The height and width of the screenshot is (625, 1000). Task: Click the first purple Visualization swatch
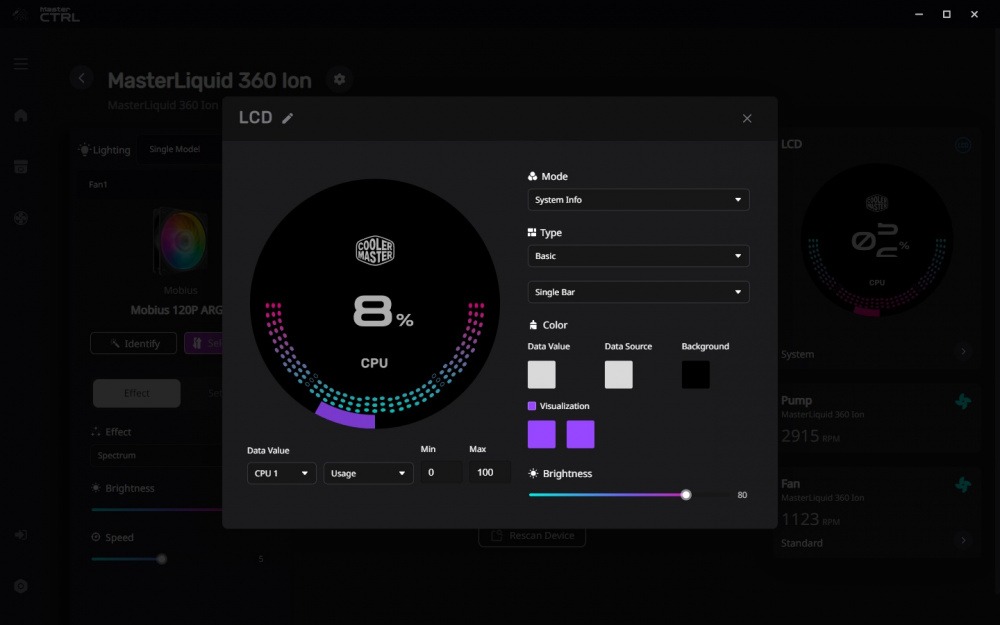coord(541,434)
